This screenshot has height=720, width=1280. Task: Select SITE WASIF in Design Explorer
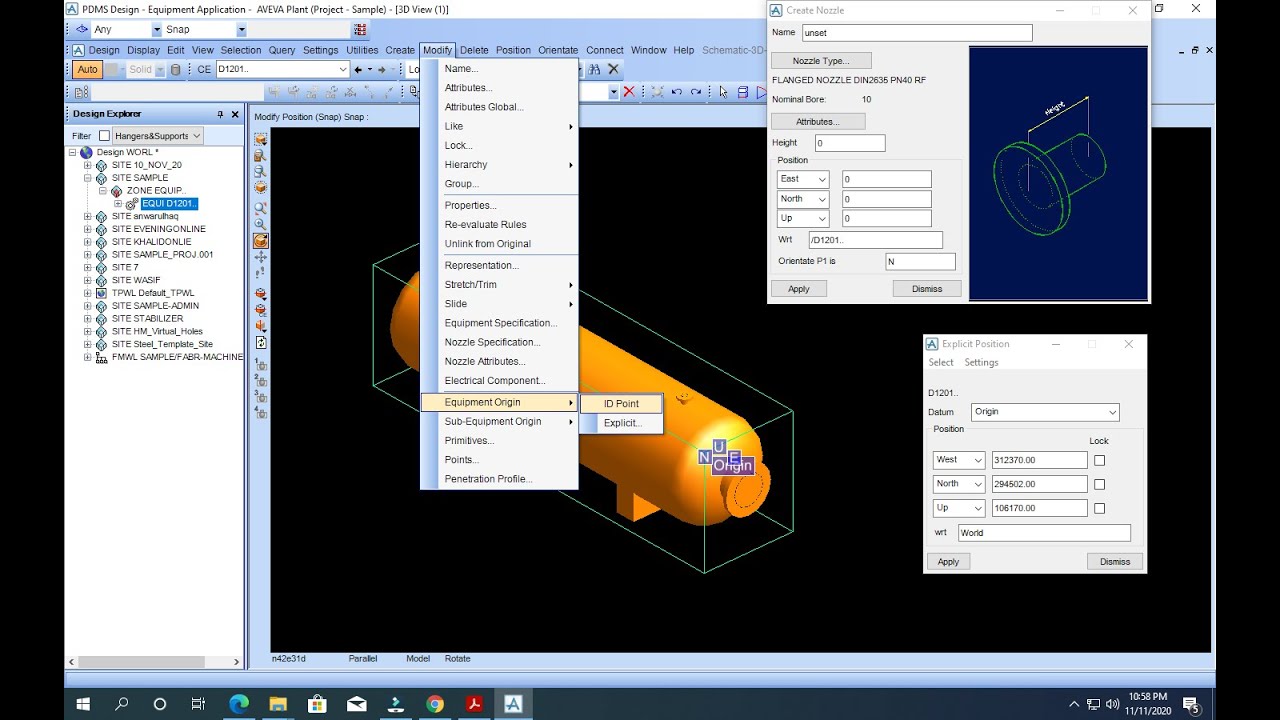click(x=135, y=280)
